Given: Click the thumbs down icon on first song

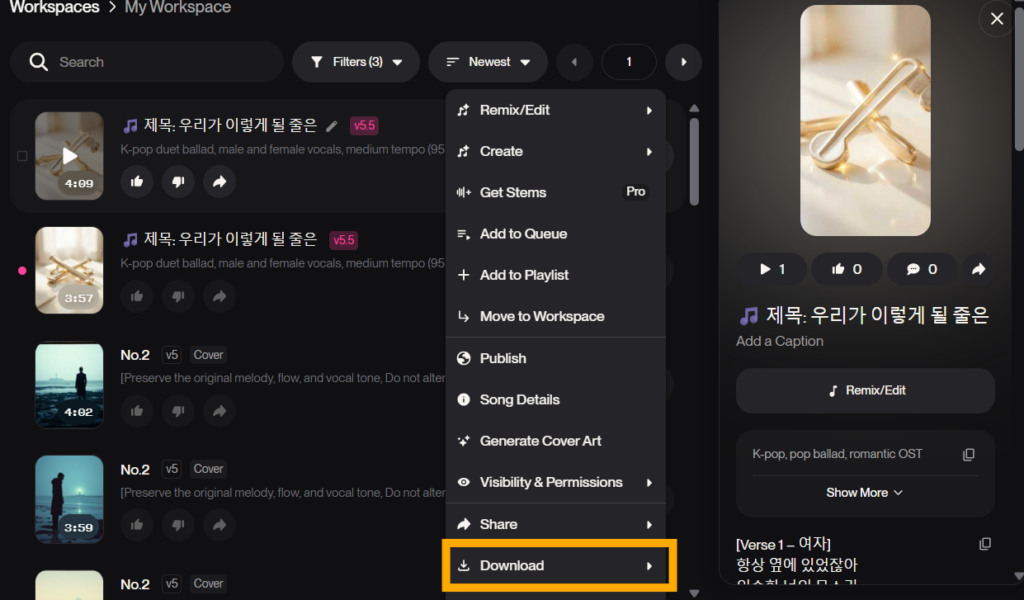Looking at the screenshot, I should (x=178, y=181).
